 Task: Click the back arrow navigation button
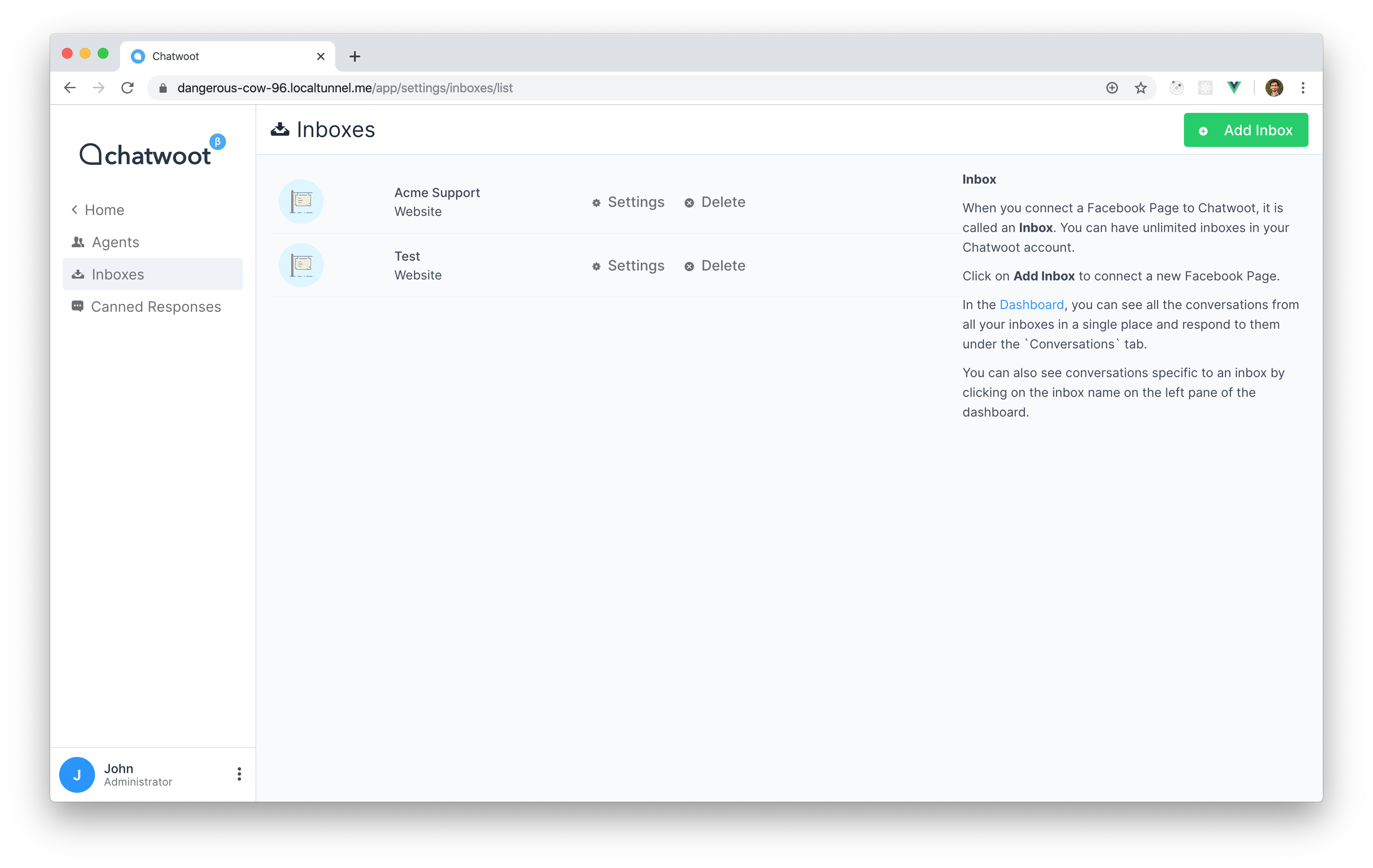point(69,88)
